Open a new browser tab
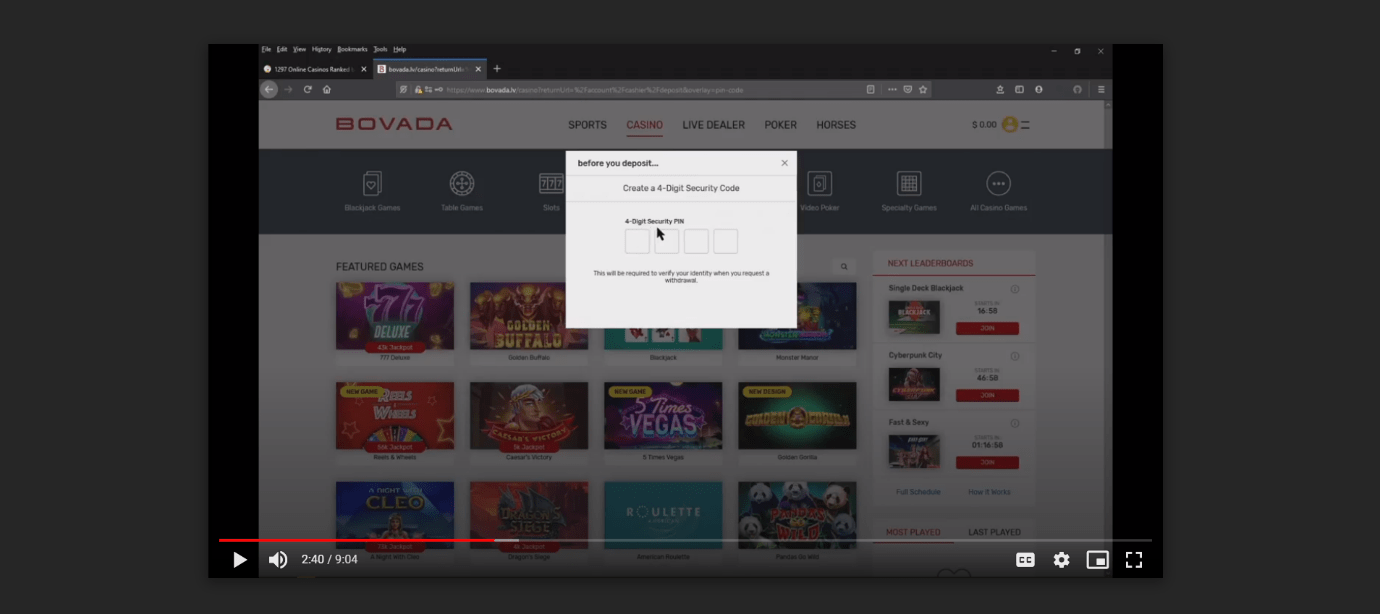Screen dimensions: 1380x614 [x=497, y=69]
